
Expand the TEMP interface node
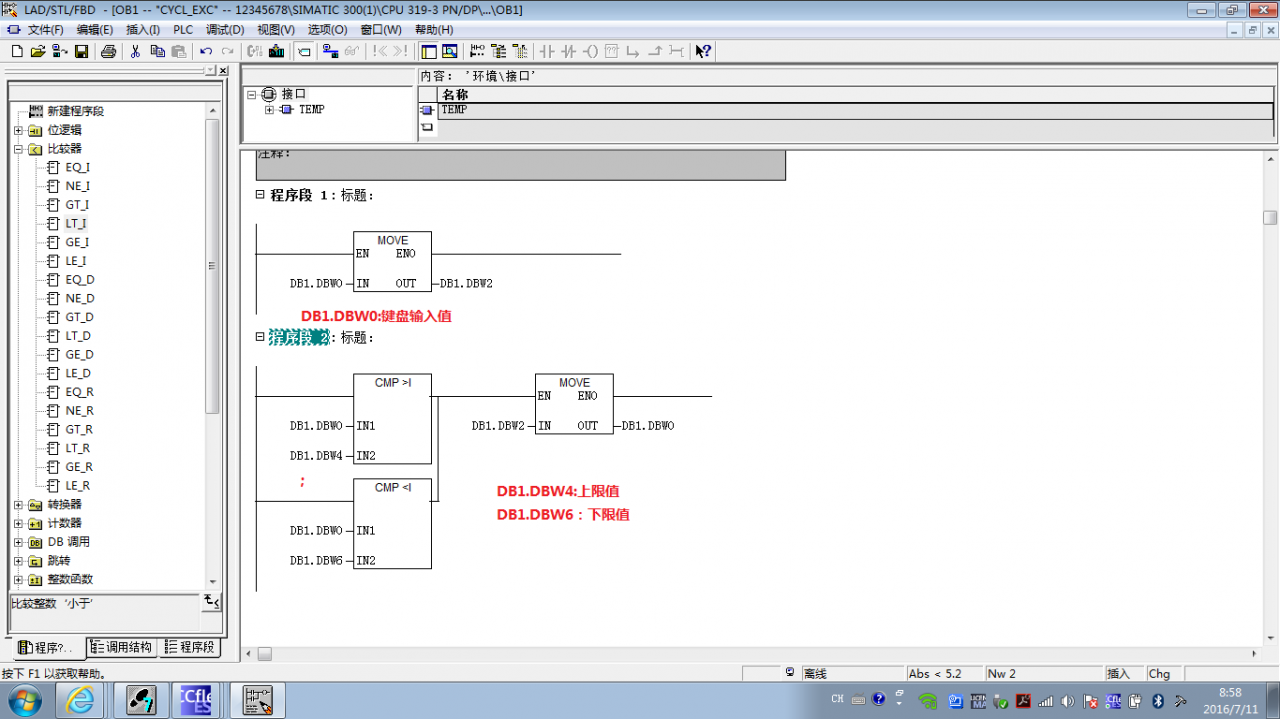pos(269,110)
